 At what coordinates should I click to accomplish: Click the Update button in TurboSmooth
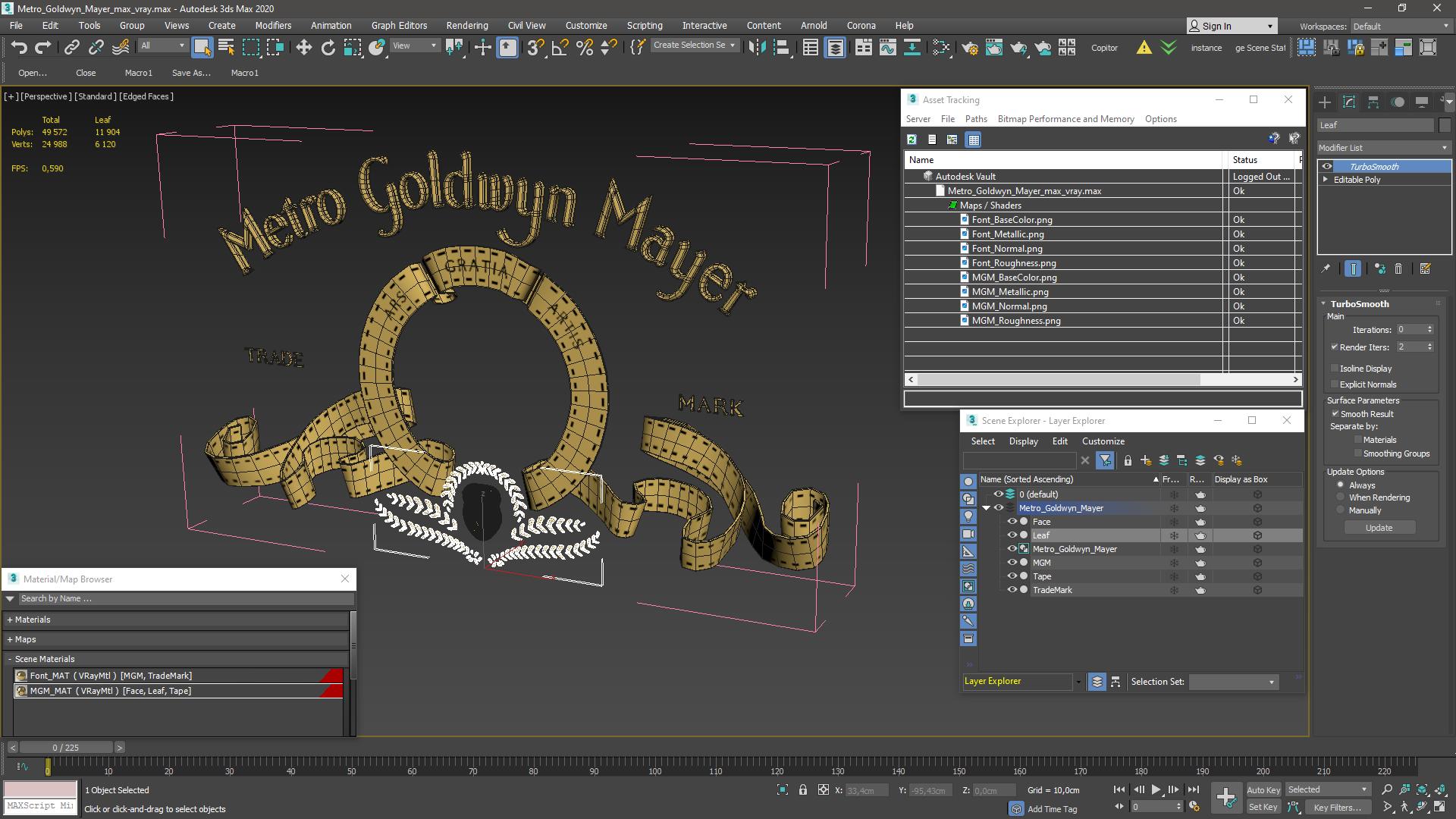(1379, 528)
